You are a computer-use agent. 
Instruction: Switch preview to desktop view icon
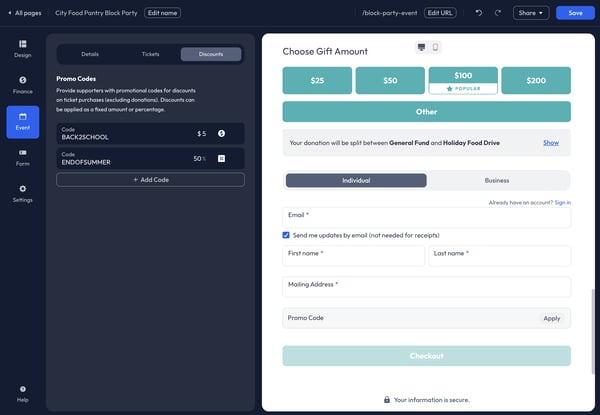pos(421,47)
